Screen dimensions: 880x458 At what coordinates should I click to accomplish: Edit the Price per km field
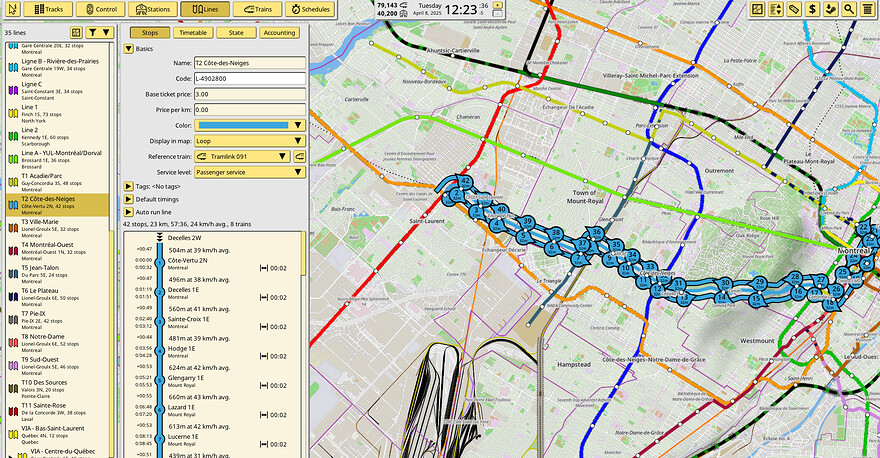pos(250,110)
